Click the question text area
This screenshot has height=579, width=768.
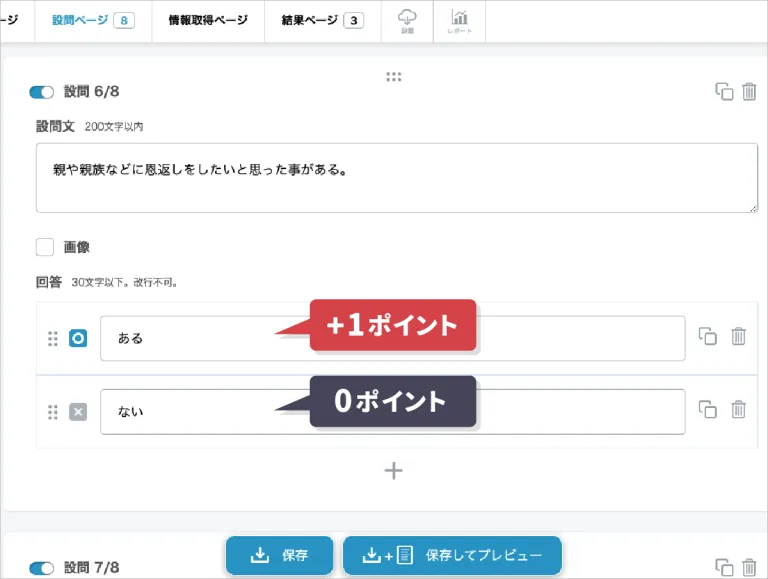click(x=397, y=178)
